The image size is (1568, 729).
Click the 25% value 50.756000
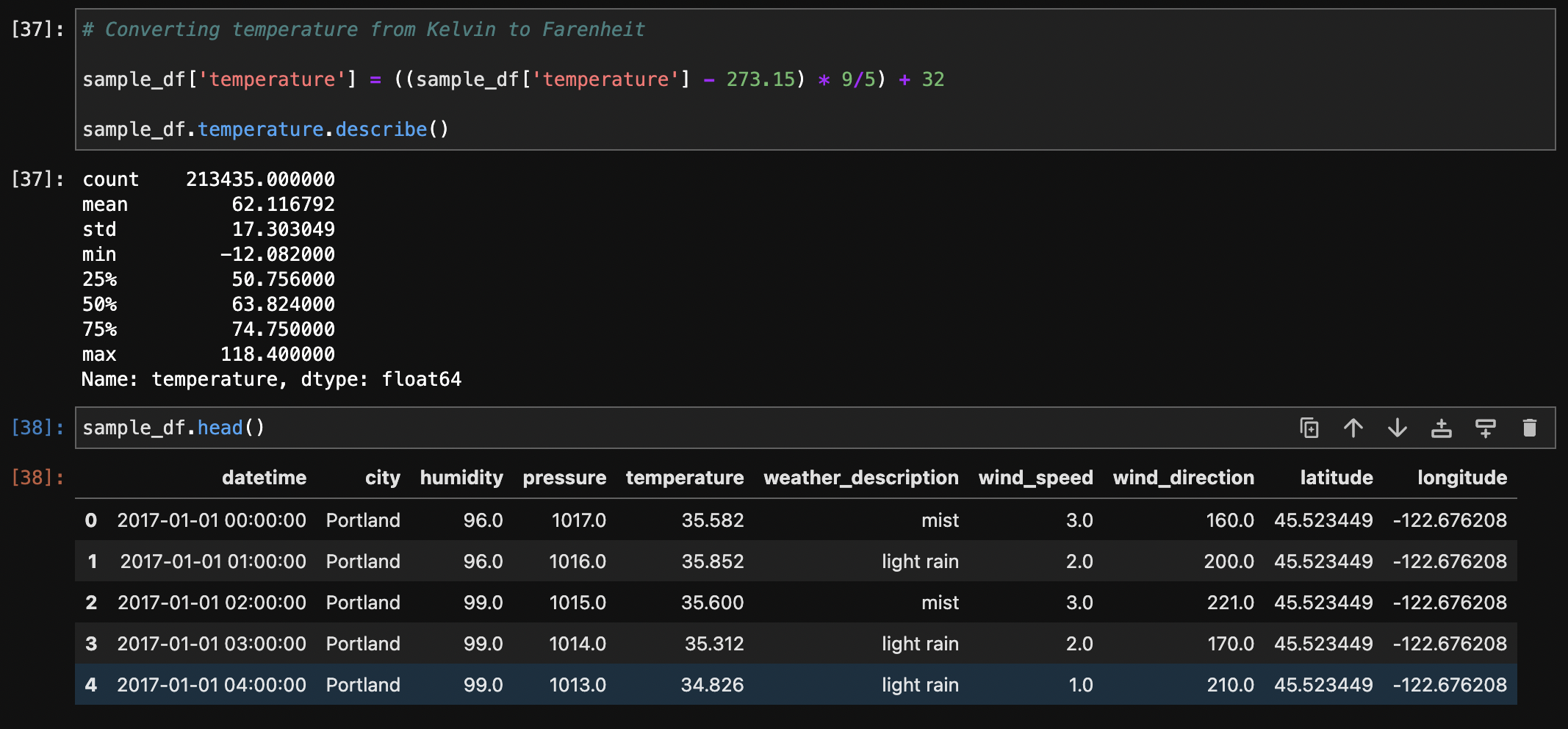(284, 279)
